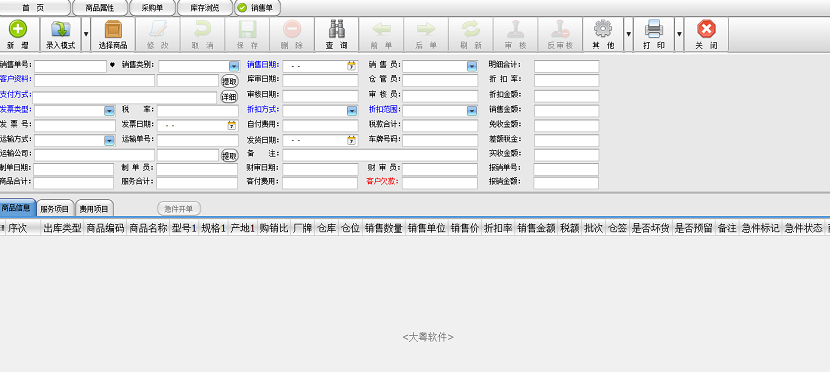Viewport: 830px width, 372px height.
Task: Click the green 新增 (new) icon
Action: click(x=17, y=29)
